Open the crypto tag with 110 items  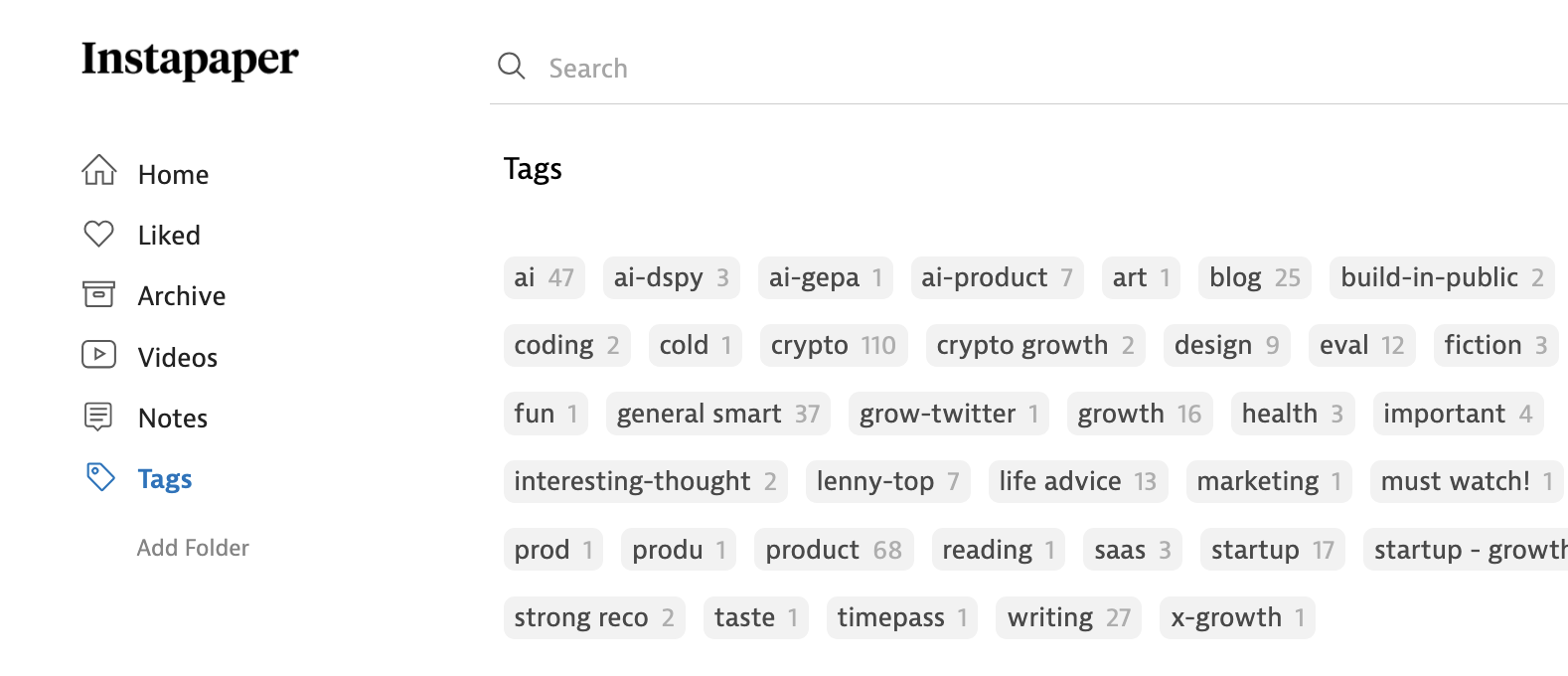[833, 345]
